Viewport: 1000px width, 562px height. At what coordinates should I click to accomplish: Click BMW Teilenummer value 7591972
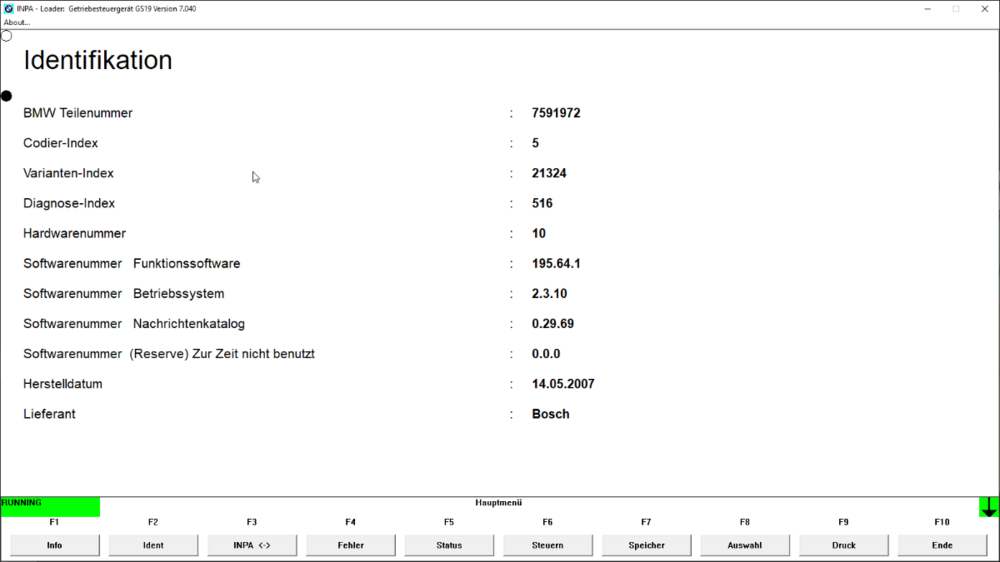(x=556, y=114)
